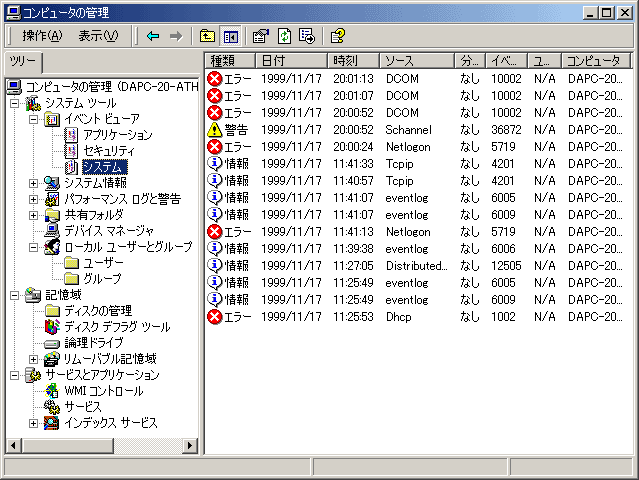
Task: Click the 共有フォルダ tree icon
Action: click(52, 215)
